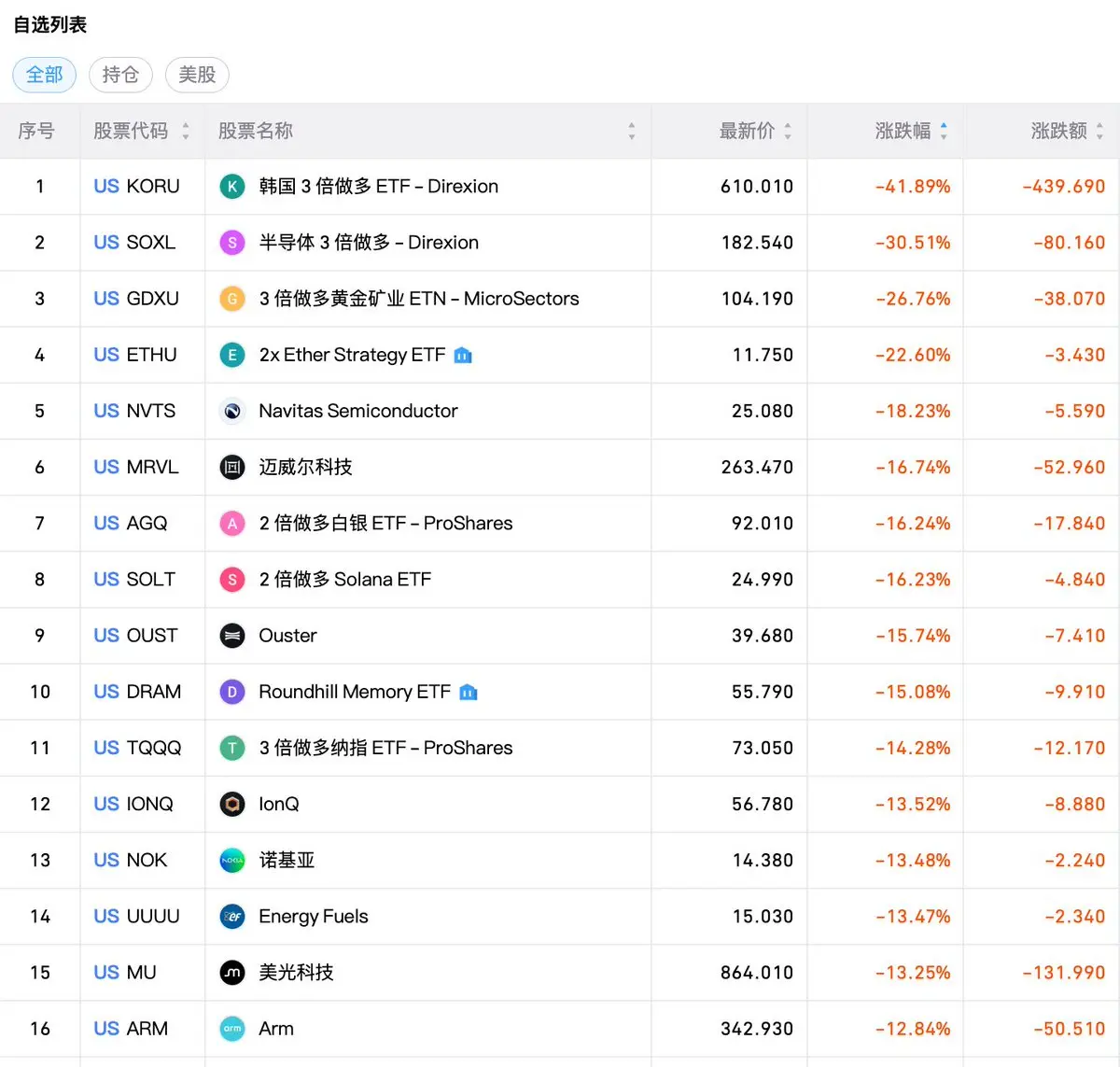
Task: Click the GDXU orange G logo icon
Action: [232, 299]
